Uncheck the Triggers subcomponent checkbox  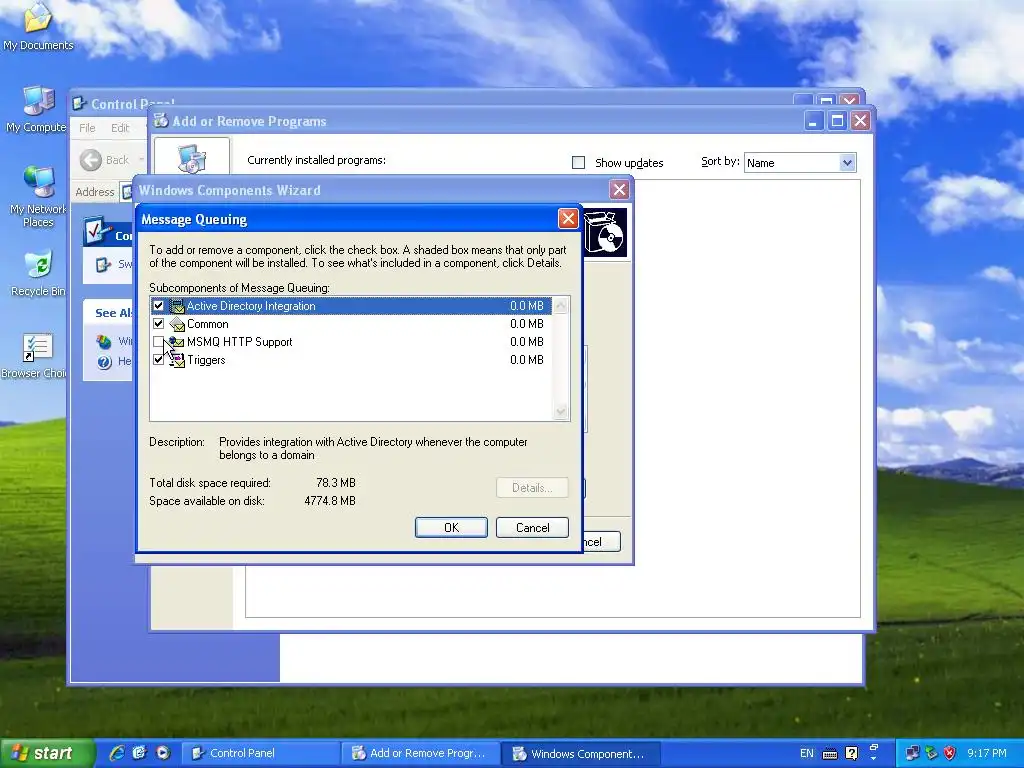[x=158, y=360]
